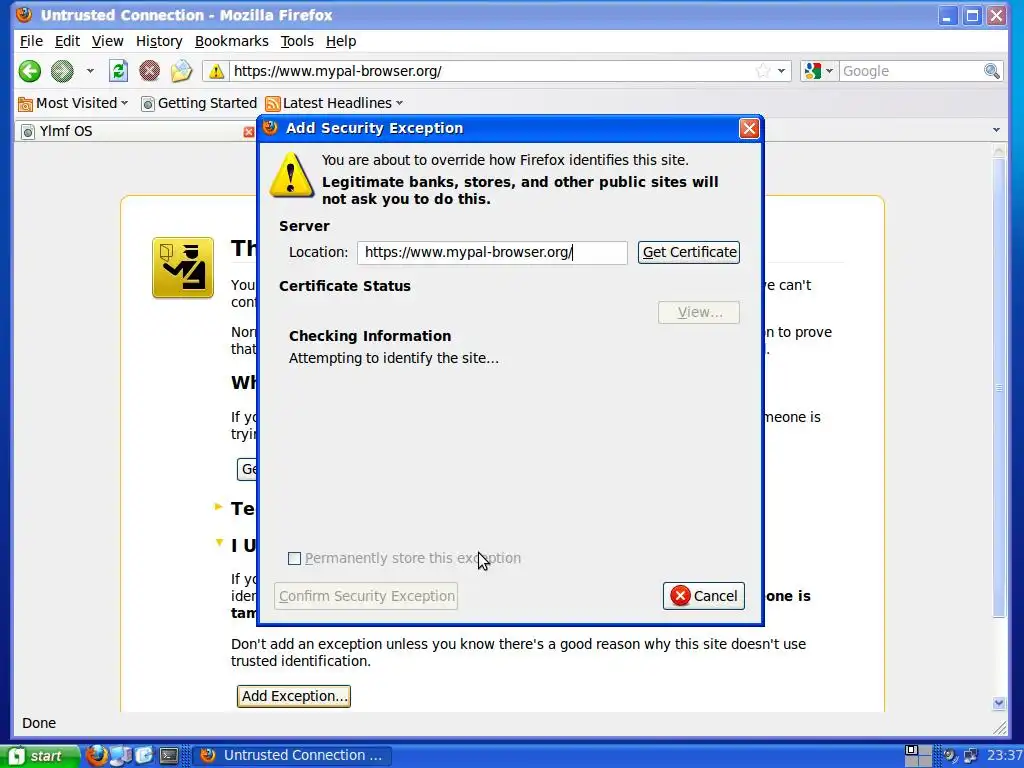Click the workspace switcher in the tray
Viewport: 1024px width, 768px height.
tap(918, 756)
